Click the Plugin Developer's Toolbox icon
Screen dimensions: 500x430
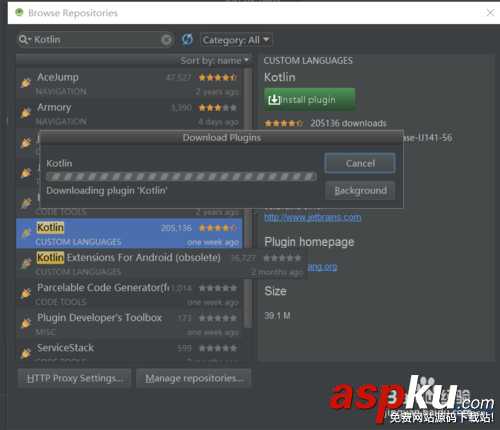point(26,323)
